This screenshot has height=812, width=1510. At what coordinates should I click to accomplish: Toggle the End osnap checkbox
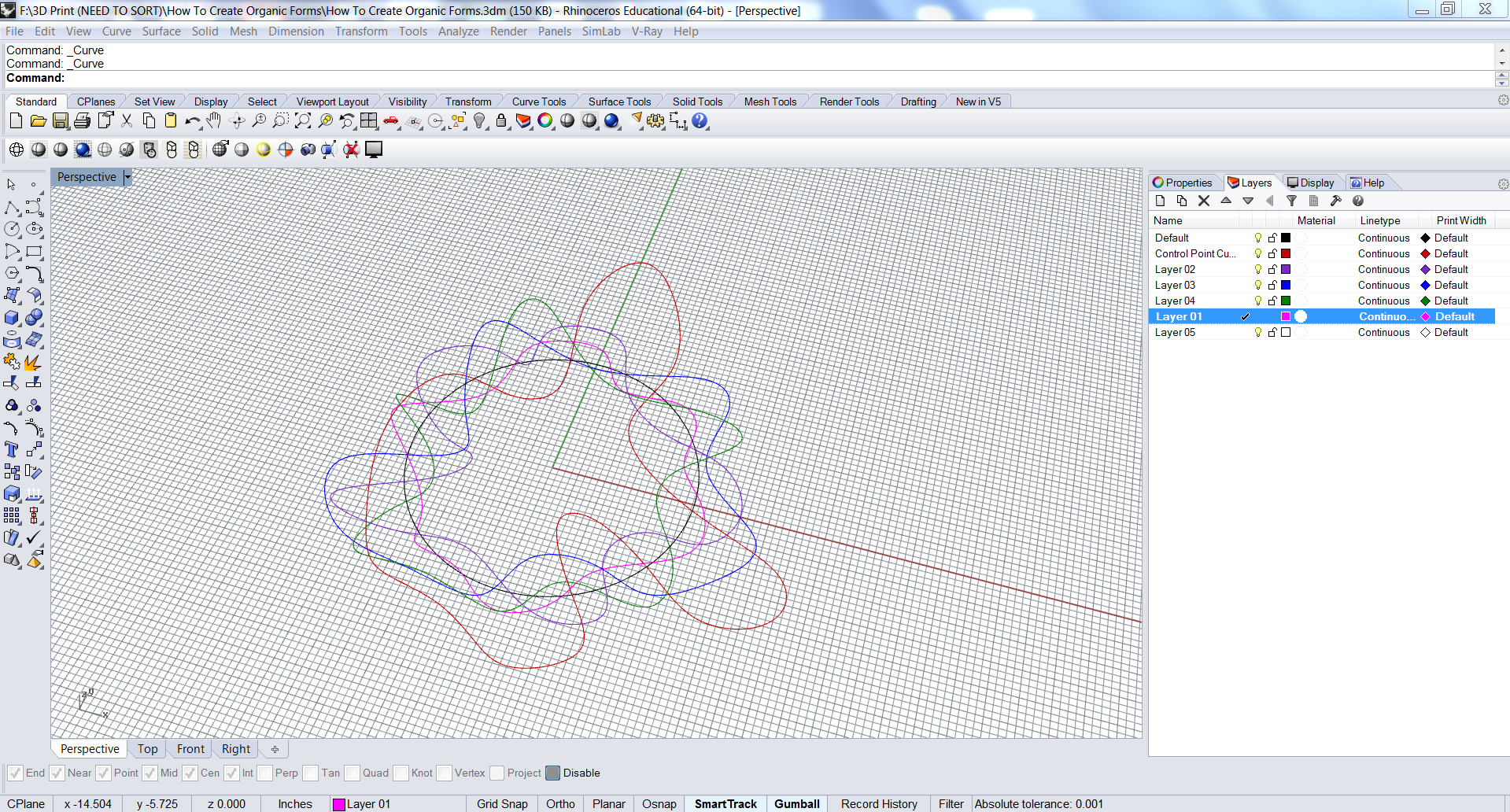(x=15, y=773)
